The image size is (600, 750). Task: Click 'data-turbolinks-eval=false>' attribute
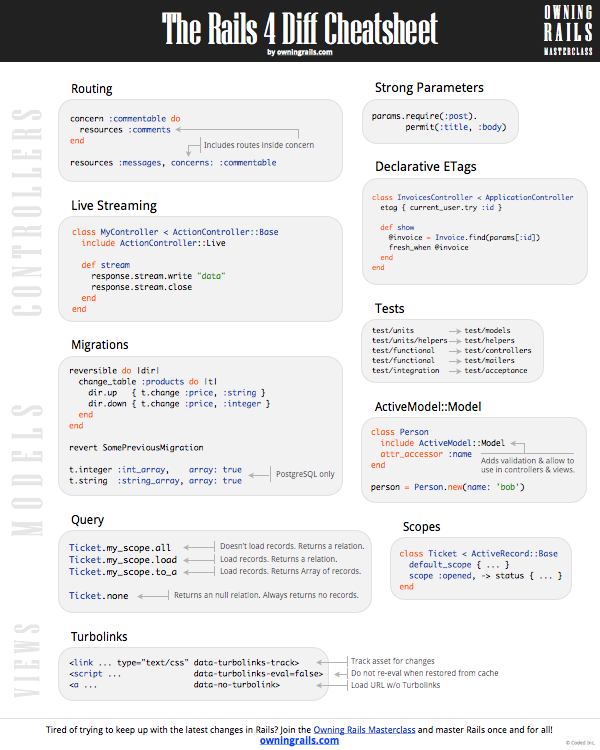pos(258,673)
